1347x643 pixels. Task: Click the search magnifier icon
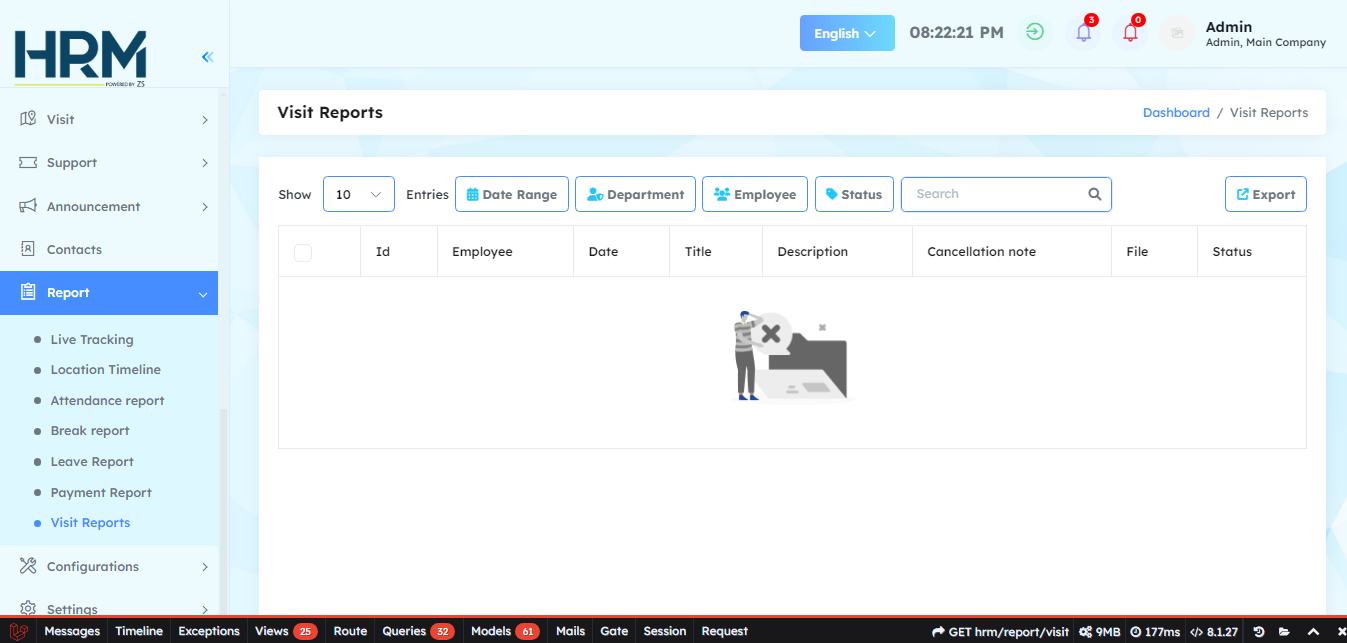tap(1095, 195)
